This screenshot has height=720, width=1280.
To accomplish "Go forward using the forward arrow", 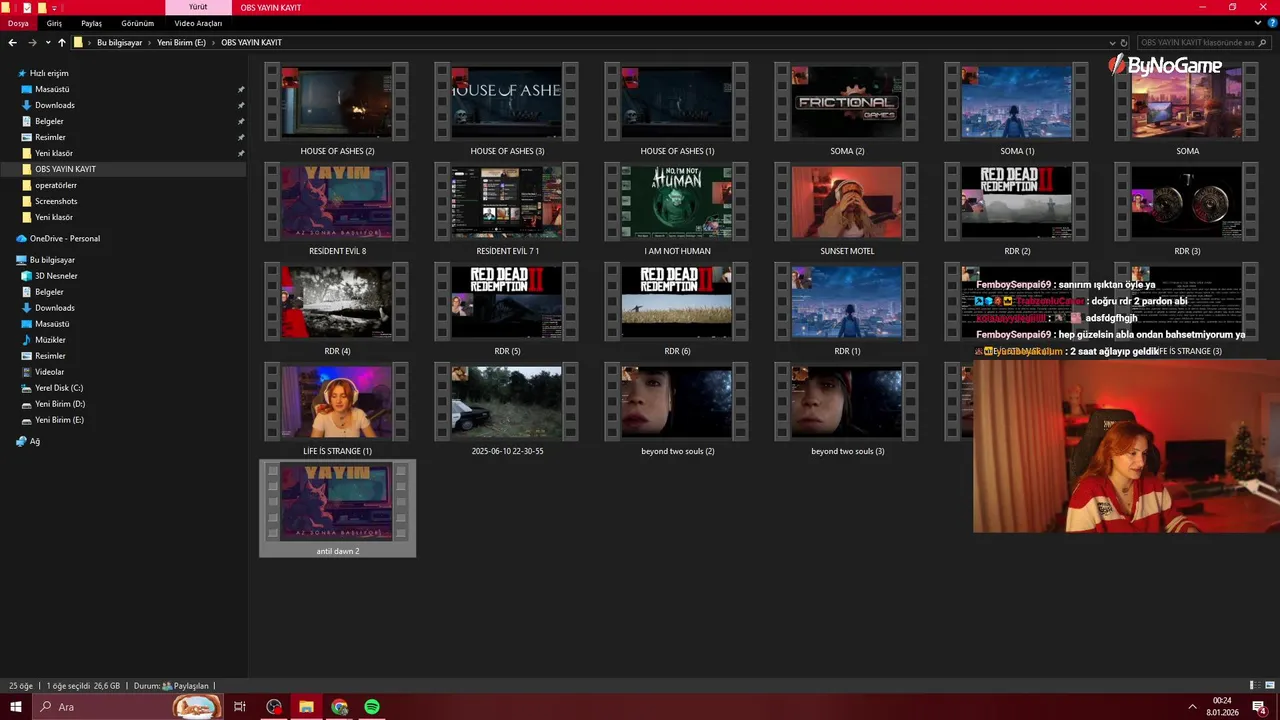I will click(32, 43).
